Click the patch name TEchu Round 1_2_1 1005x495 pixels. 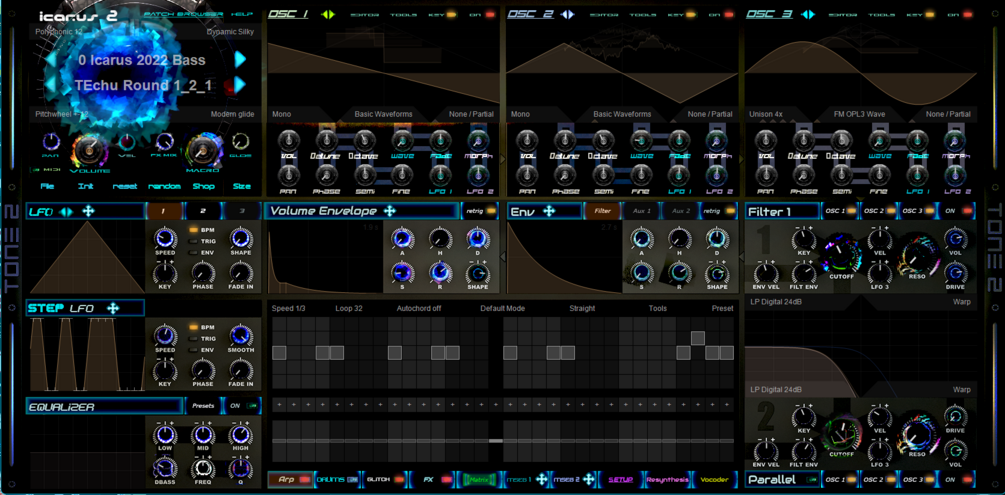tap(143, 85)
